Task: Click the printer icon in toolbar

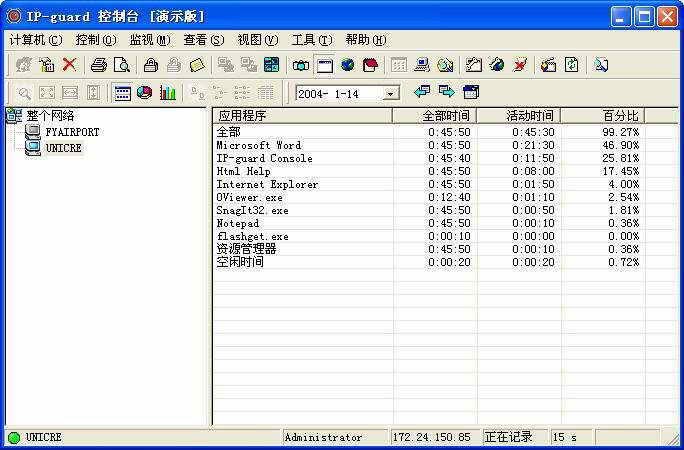Action: tap(98, 65)
